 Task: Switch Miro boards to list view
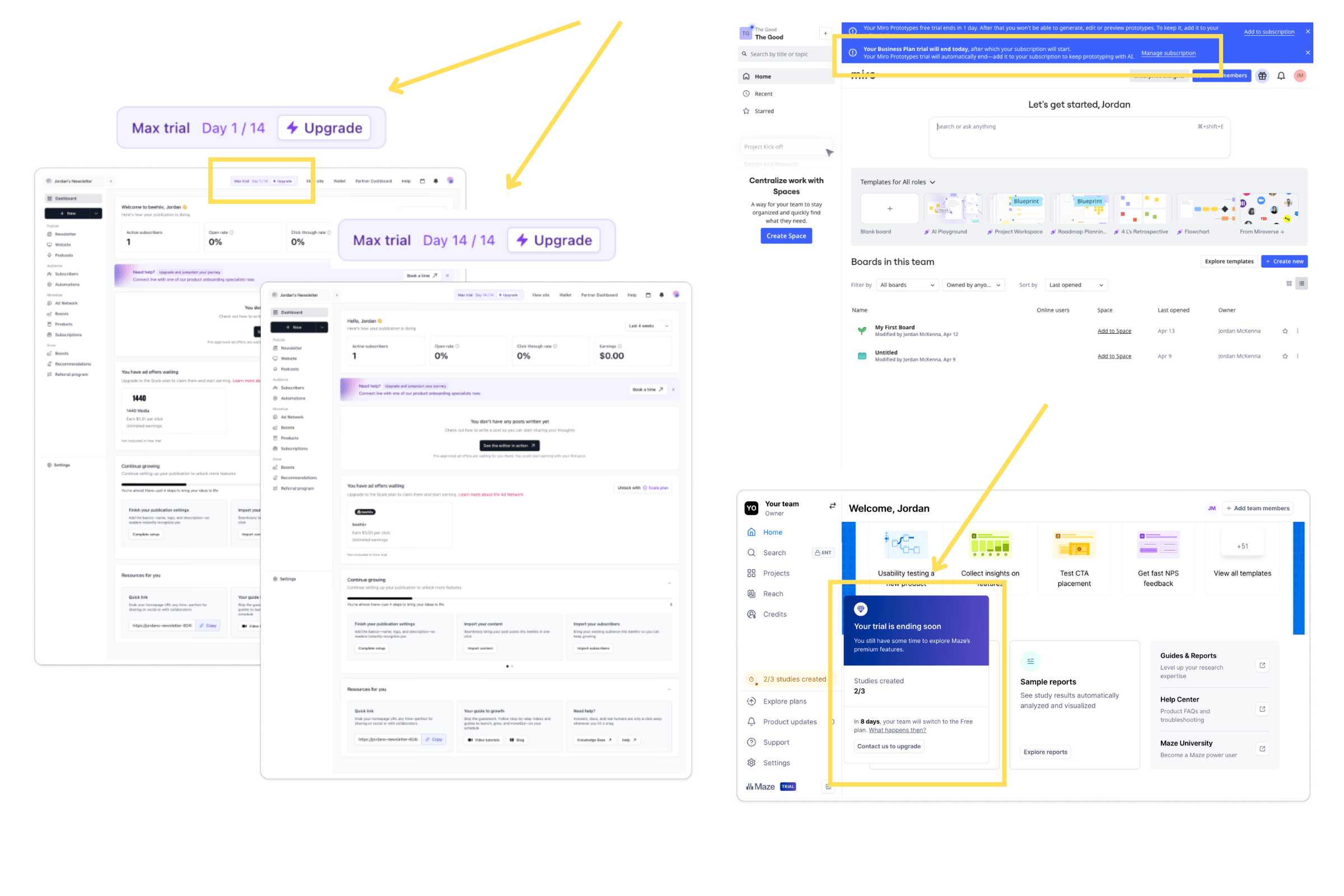pyautogui.click(x=1301, y=283)
